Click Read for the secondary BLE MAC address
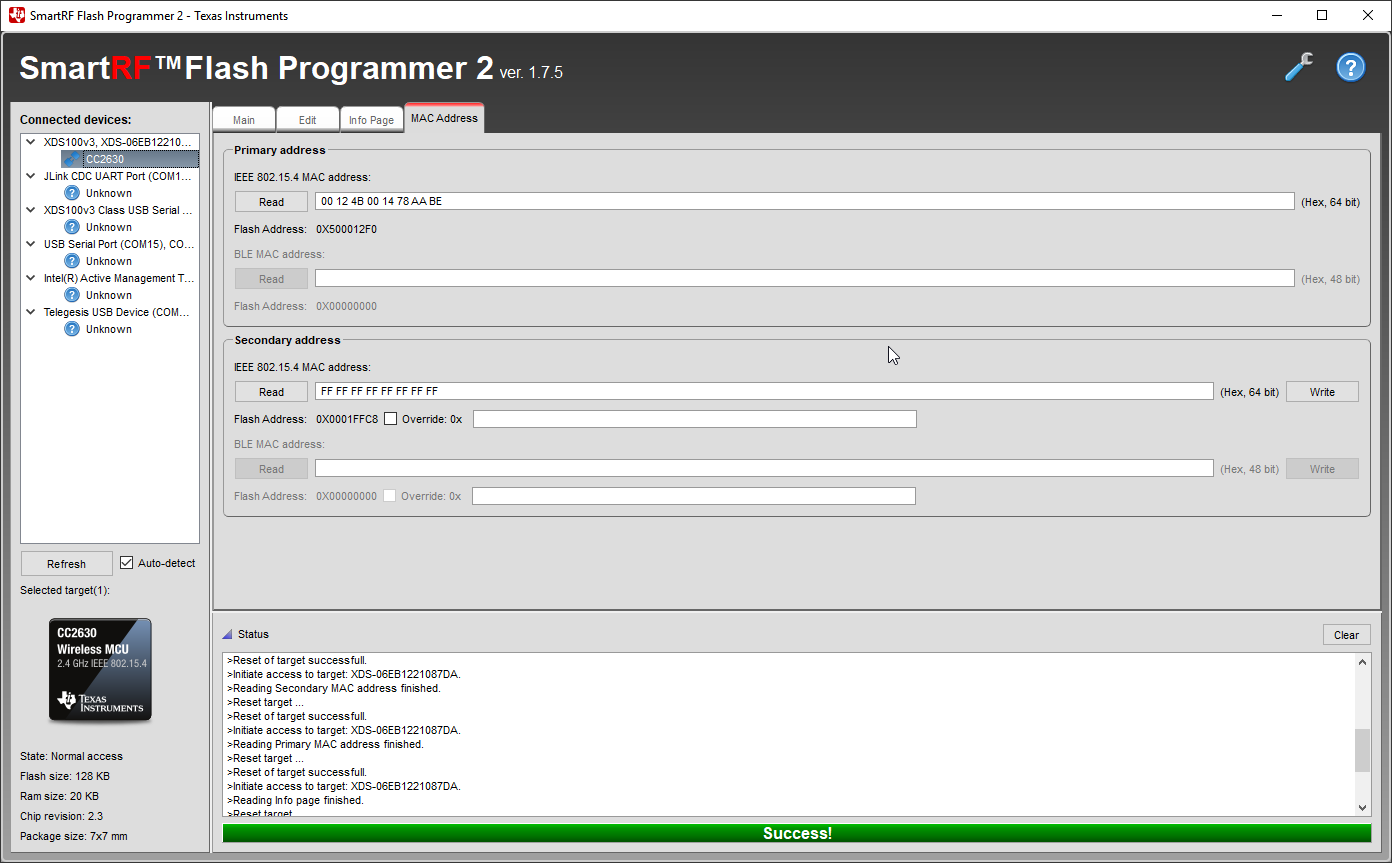 click(271, 469)
